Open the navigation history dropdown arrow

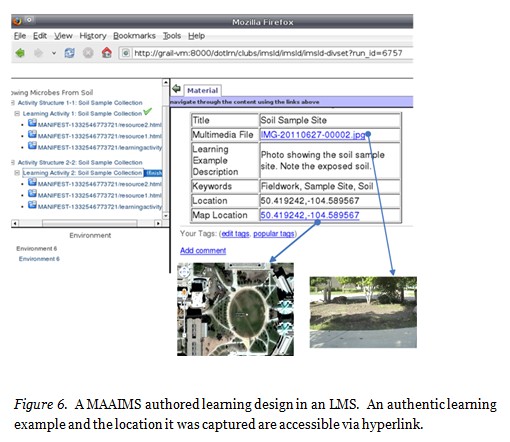pos(54,53)
